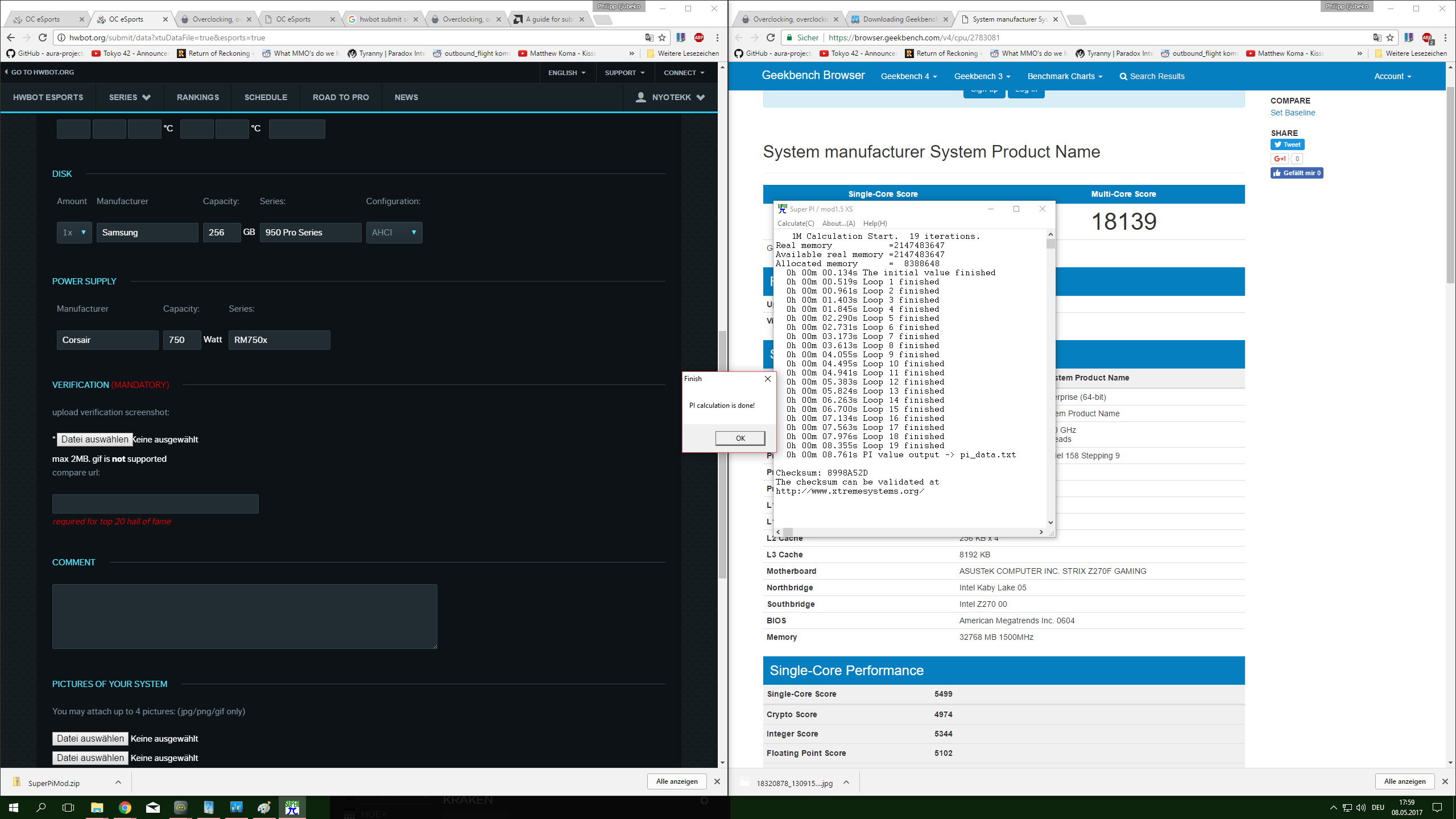Click Alle anzeigen in the left download bar

click(677, 781)
